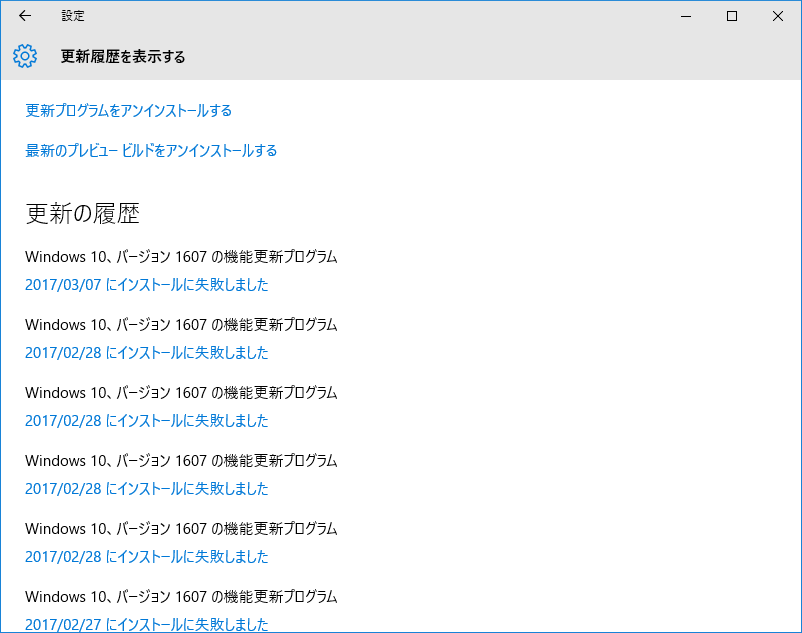Open 最新のプレビュー ビルドをアンインストールする link
Screen dimensions: 802x633
coord(151,150)
